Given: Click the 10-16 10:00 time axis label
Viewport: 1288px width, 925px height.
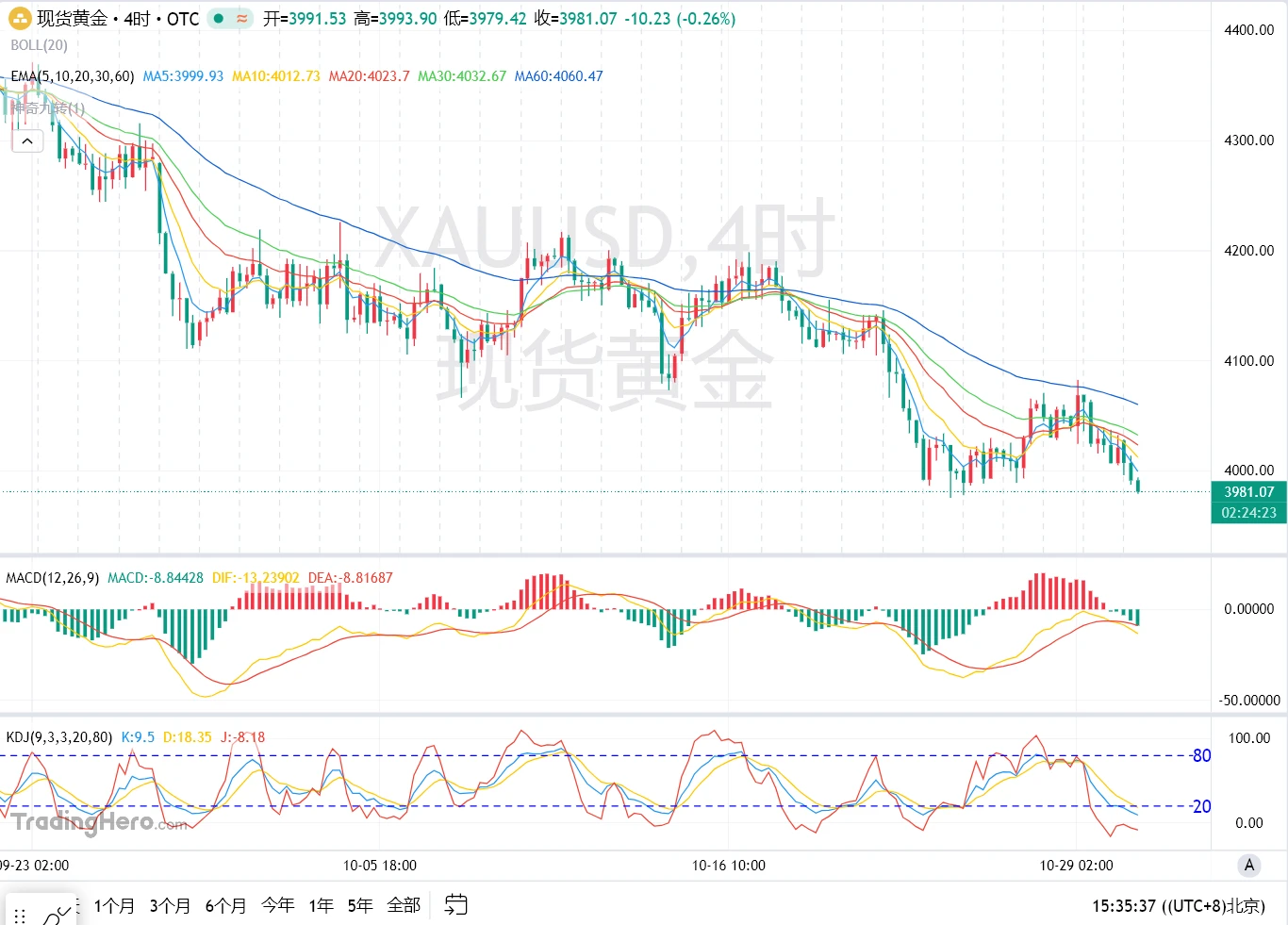Looking at the screenshot, I should pyautogui.click(x=729, y=866).
